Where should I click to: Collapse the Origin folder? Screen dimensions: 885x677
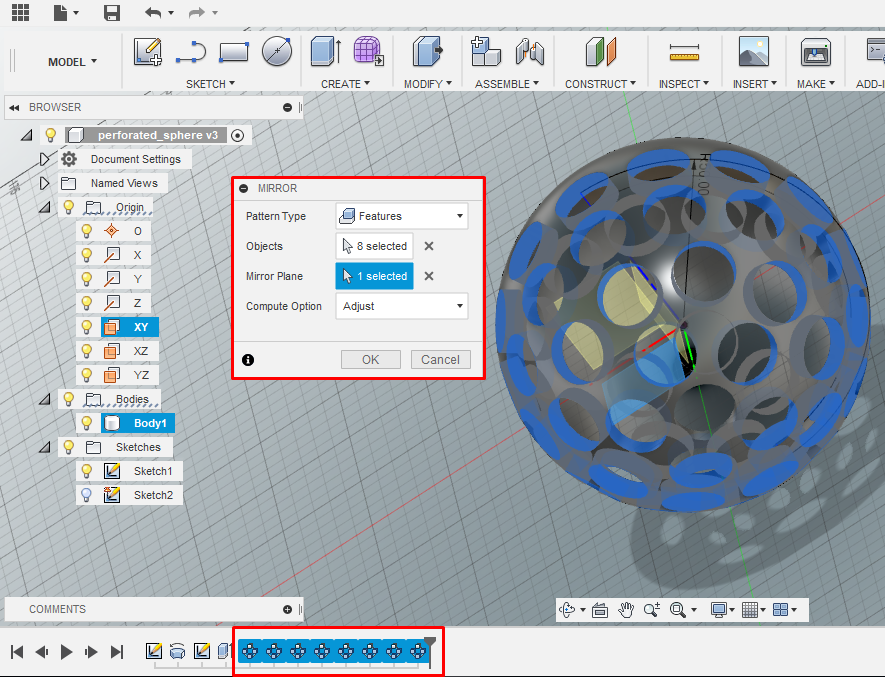point(45,208)
